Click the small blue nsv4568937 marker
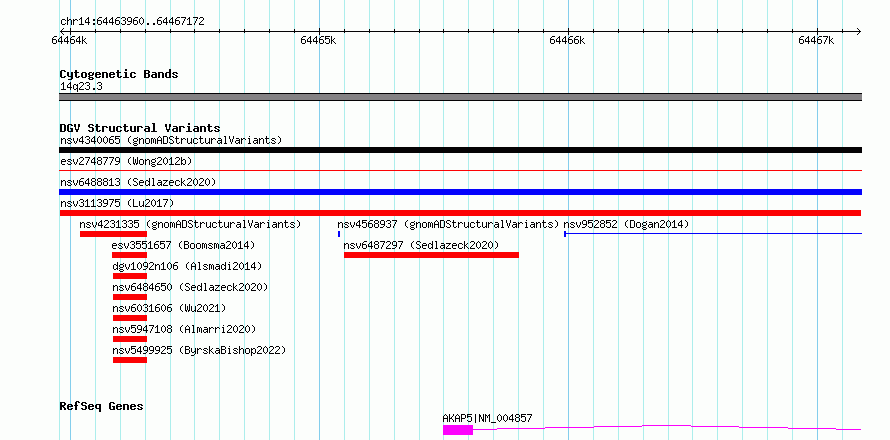Viewport: 890px width, 440px height. coord(339,234)
